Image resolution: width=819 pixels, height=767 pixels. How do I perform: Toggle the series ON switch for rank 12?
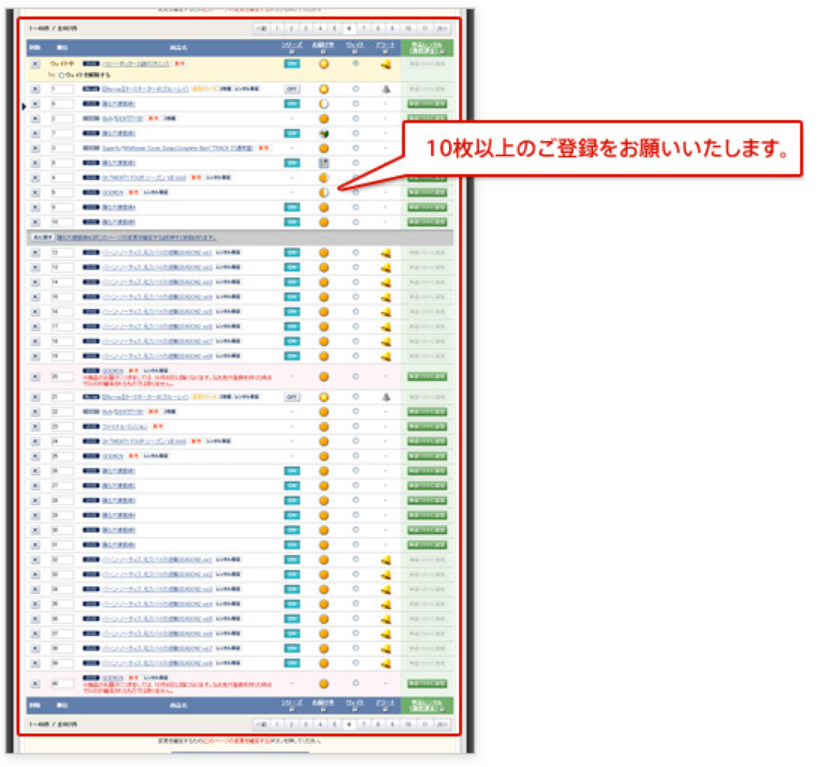click(x=292, y=253)
